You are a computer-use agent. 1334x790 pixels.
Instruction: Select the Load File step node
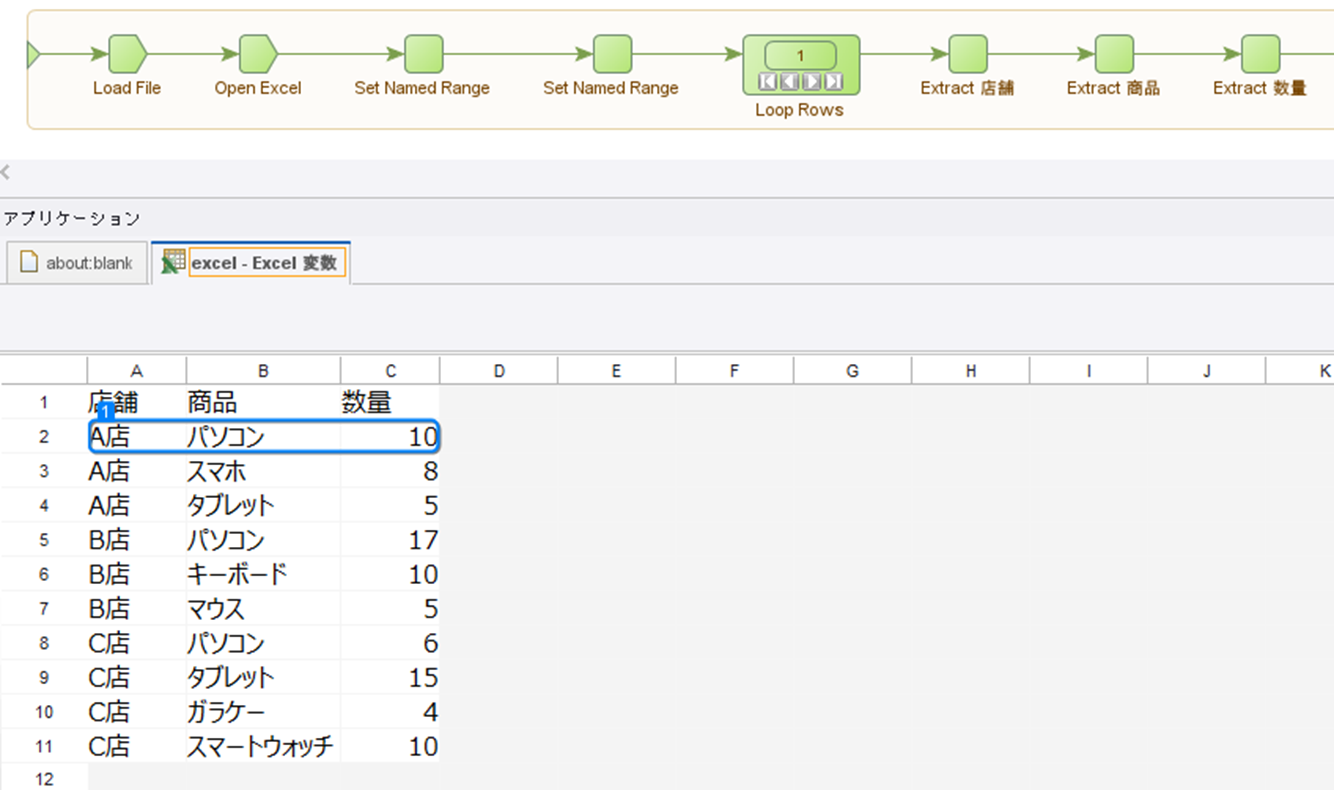(127, 54)
